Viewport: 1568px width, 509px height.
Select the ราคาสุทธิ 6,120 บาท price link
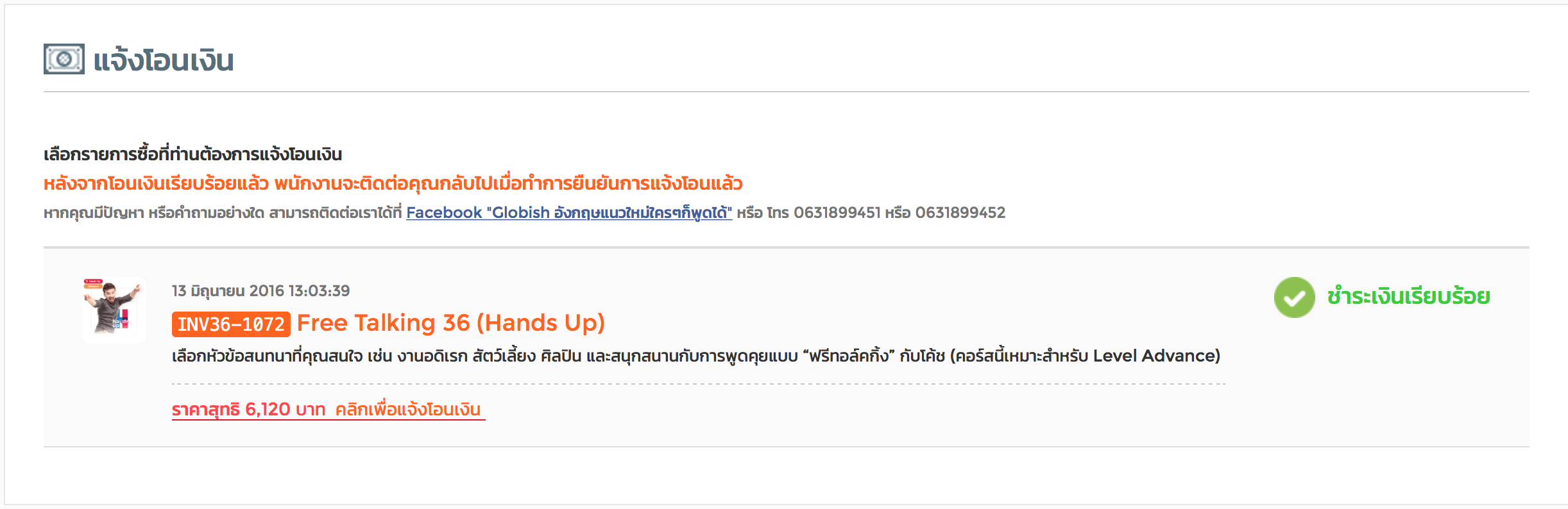click(x=249, y=410)
